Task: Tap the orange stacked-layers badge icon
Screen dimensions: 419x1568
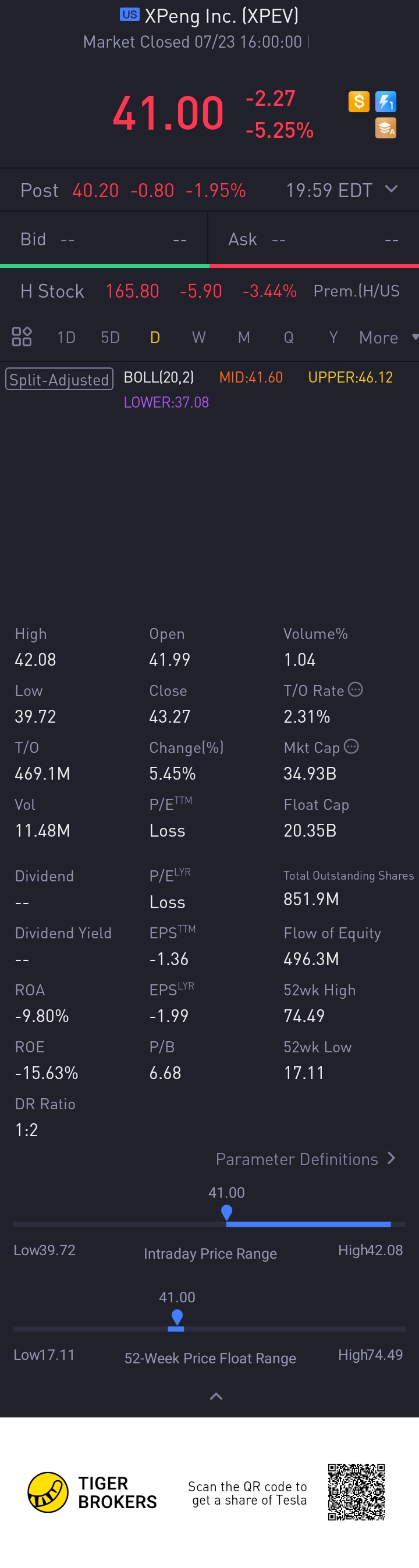Action: tap(385, 128)
